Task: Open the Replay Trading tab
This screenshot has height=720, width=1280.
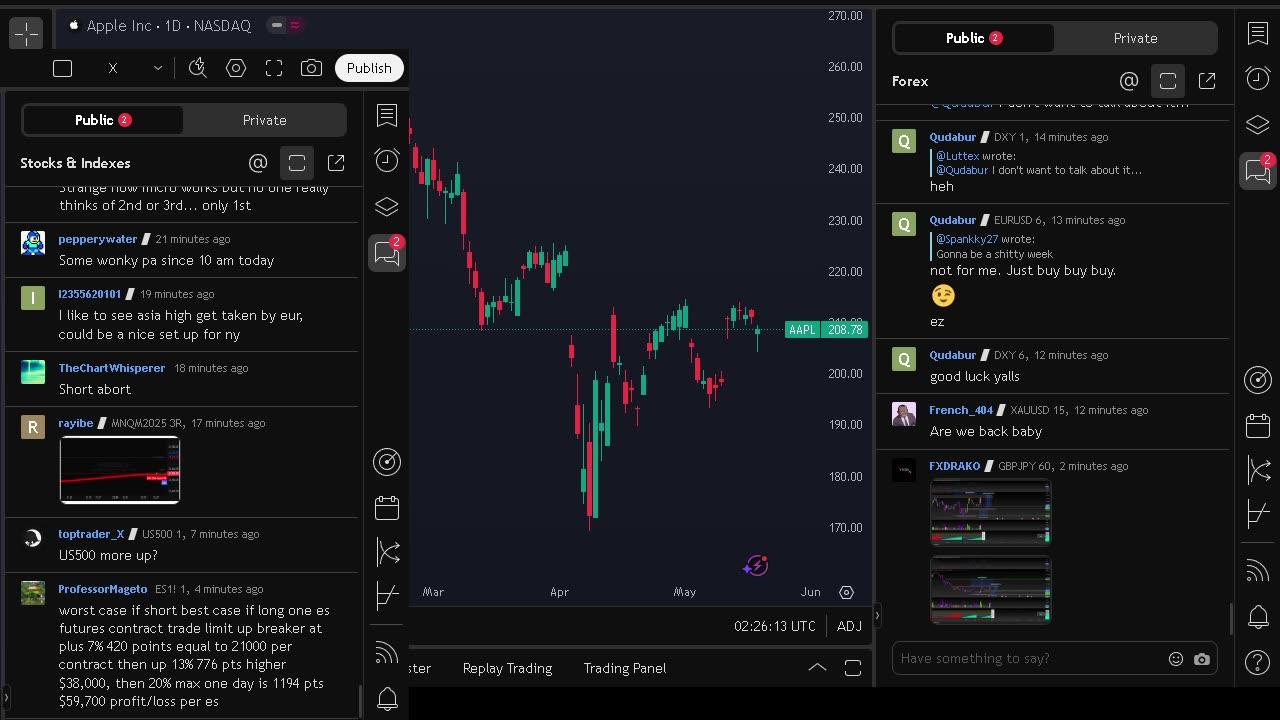Action: (507, 668)
